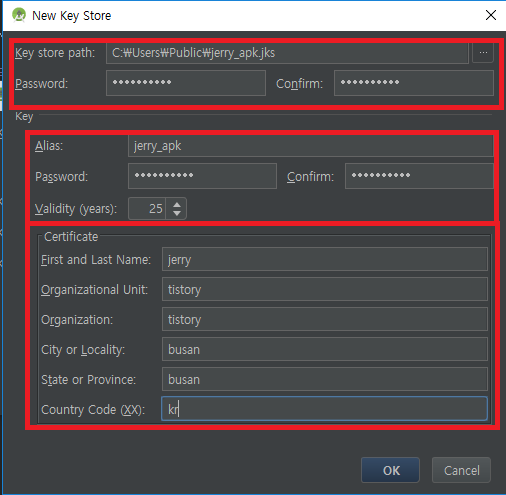Click the Key store path field
Viewport: 506px width, 495px height.
tap(287, 53)
